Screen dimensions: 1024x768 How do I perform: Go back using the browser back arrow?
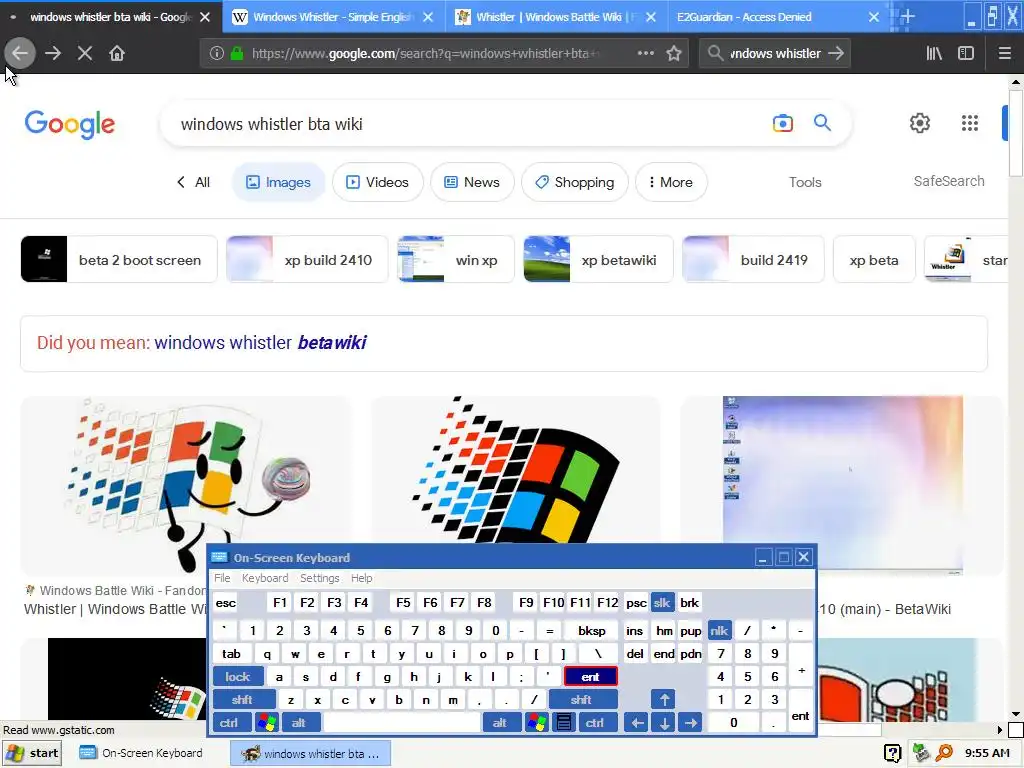(20, 53)
